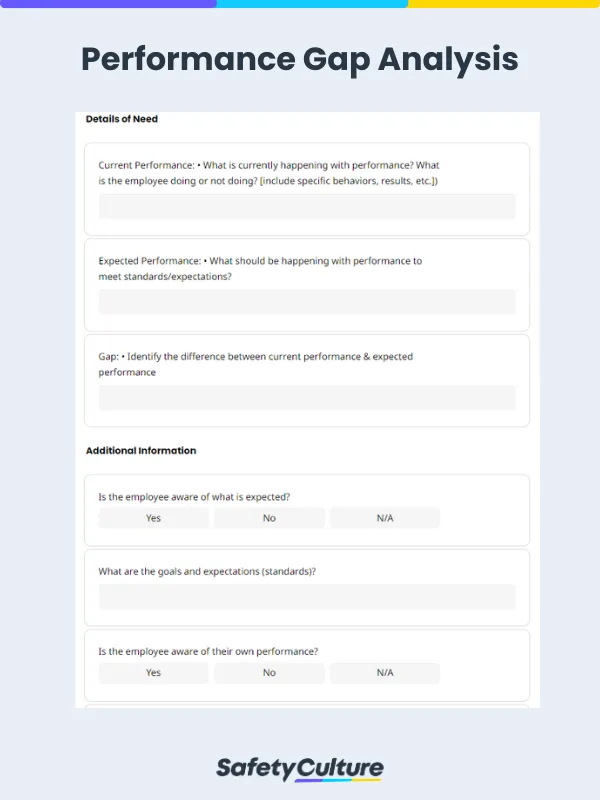The height and width of the screenshot is (800, 600).
Task: Click the question about awareness of own performance
Action: pyautogui.click(x=208, y=651)
